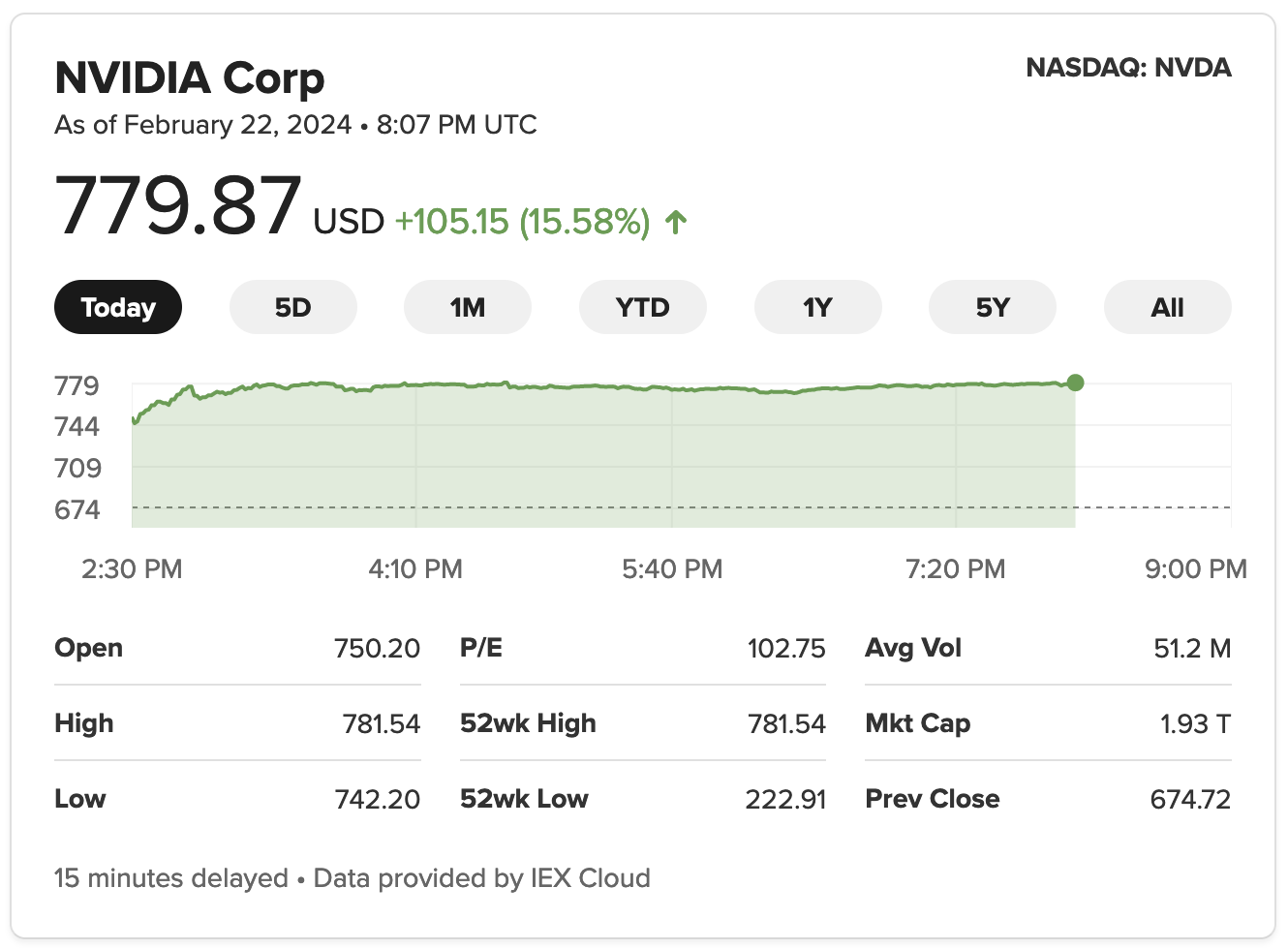1288x949 pixels.
Task: Click the 52wk High value 781.54
Action: (x=786, y=723)
